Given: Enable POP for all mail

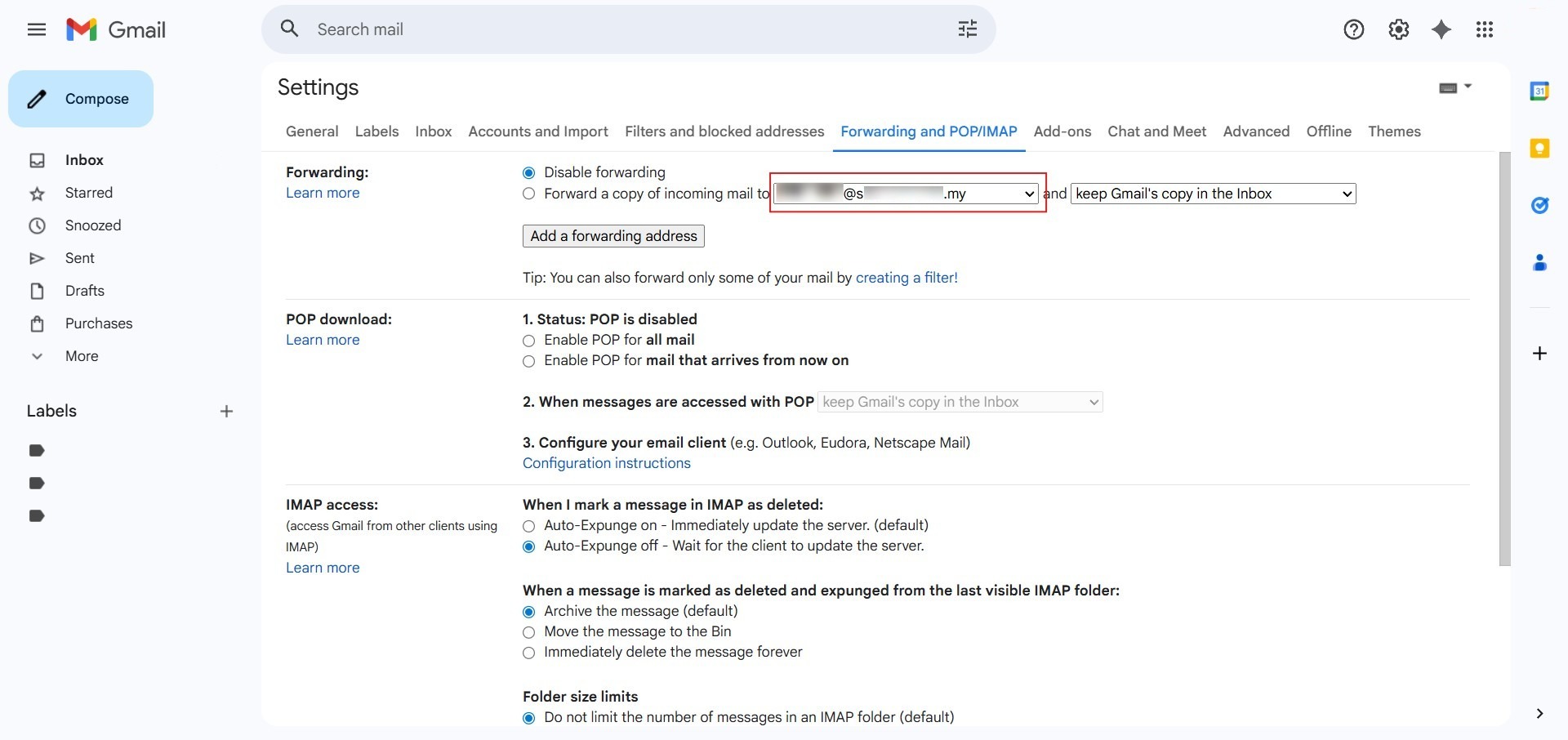Looking at the screenshot, I should pos(529,341).
